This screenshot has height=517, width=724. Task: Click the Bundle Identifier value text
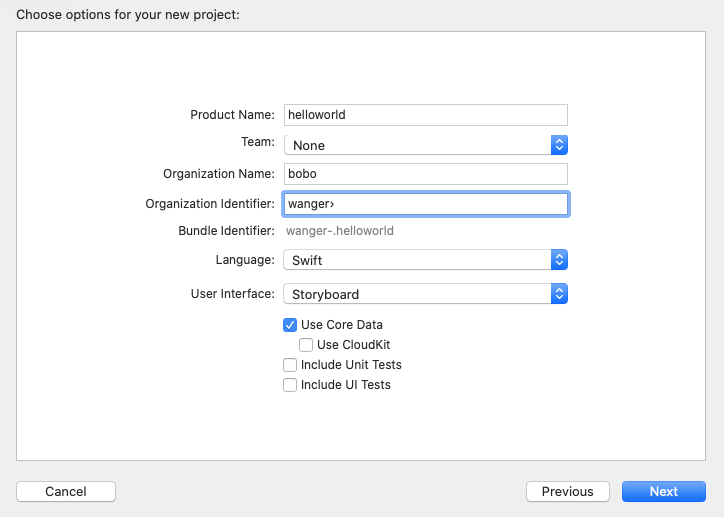click(x=340, y=231)
